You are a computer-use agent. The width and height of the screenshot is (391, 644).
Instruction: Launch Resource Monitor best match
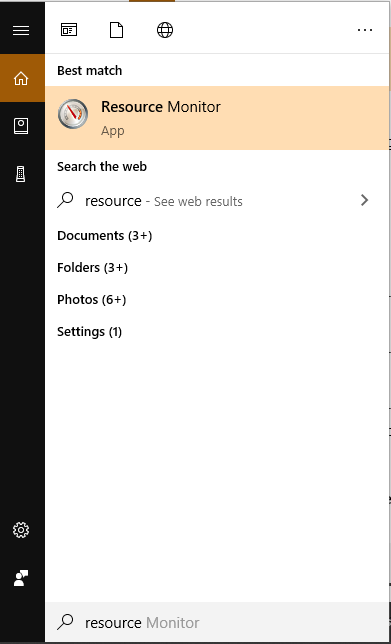pyautogui.click(x=216, y=118)
